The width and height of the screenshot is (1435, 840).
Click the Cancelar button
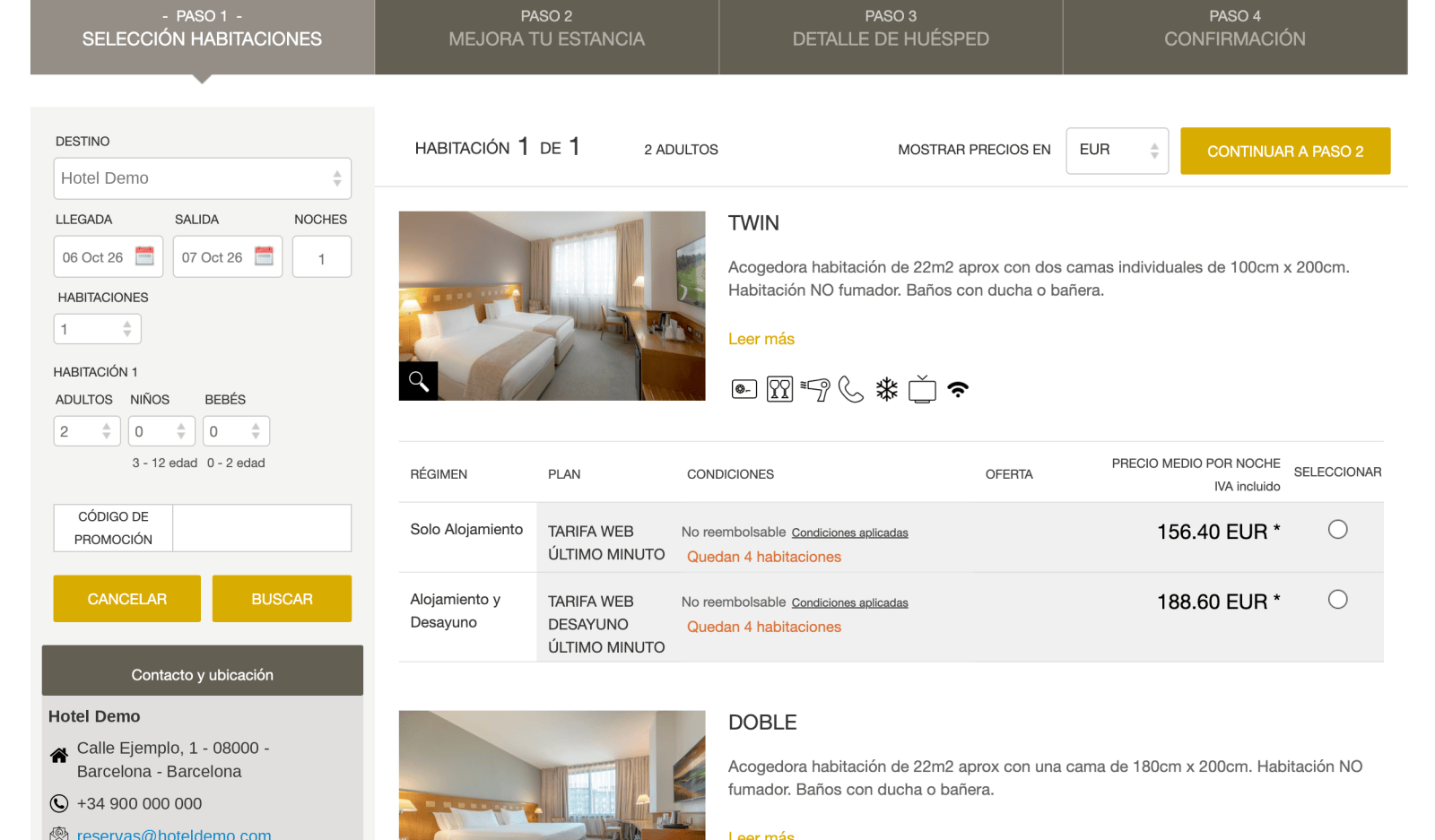click(127, 599)
